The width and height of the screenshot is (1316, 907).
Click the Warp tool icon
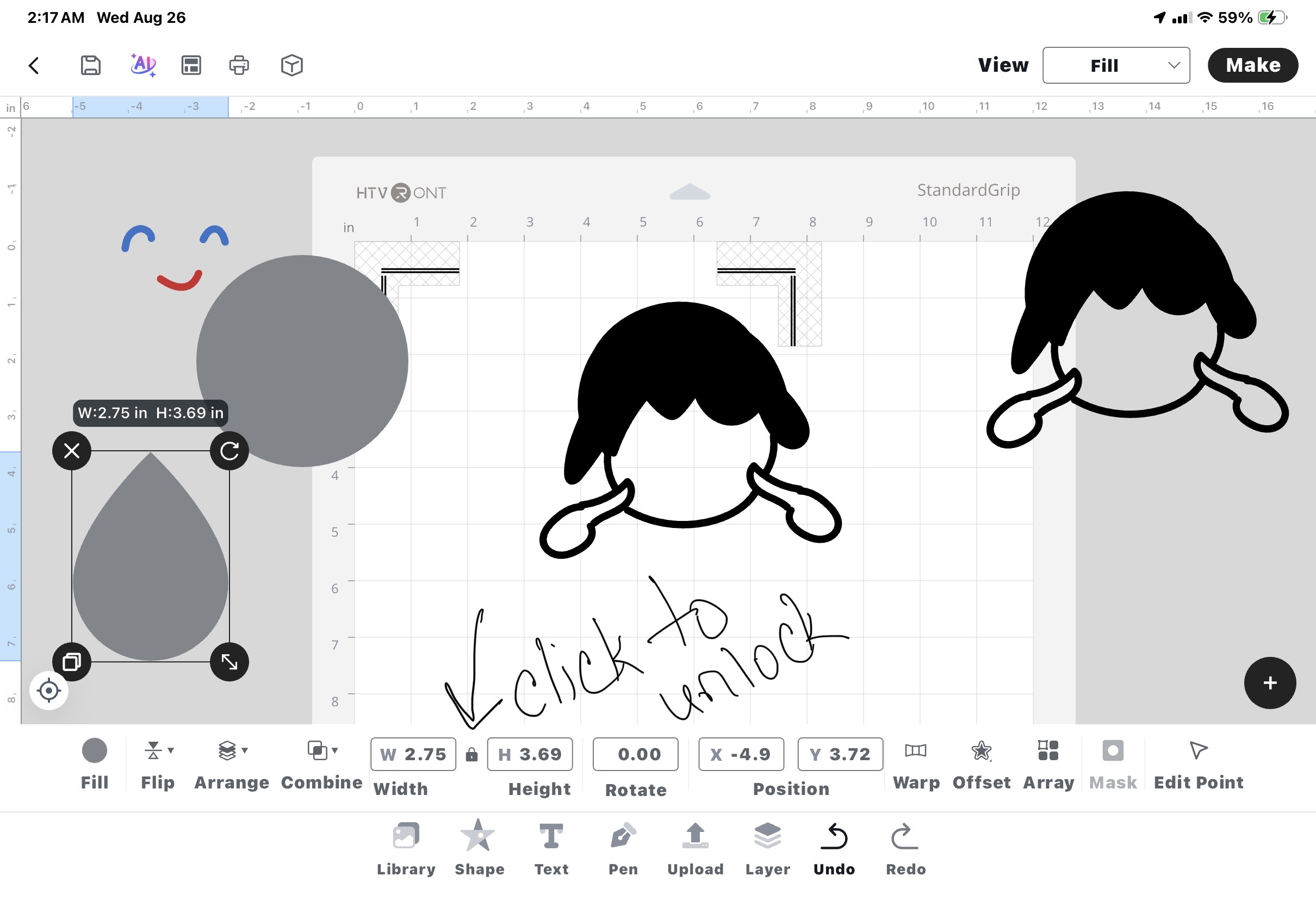(915, 751)
